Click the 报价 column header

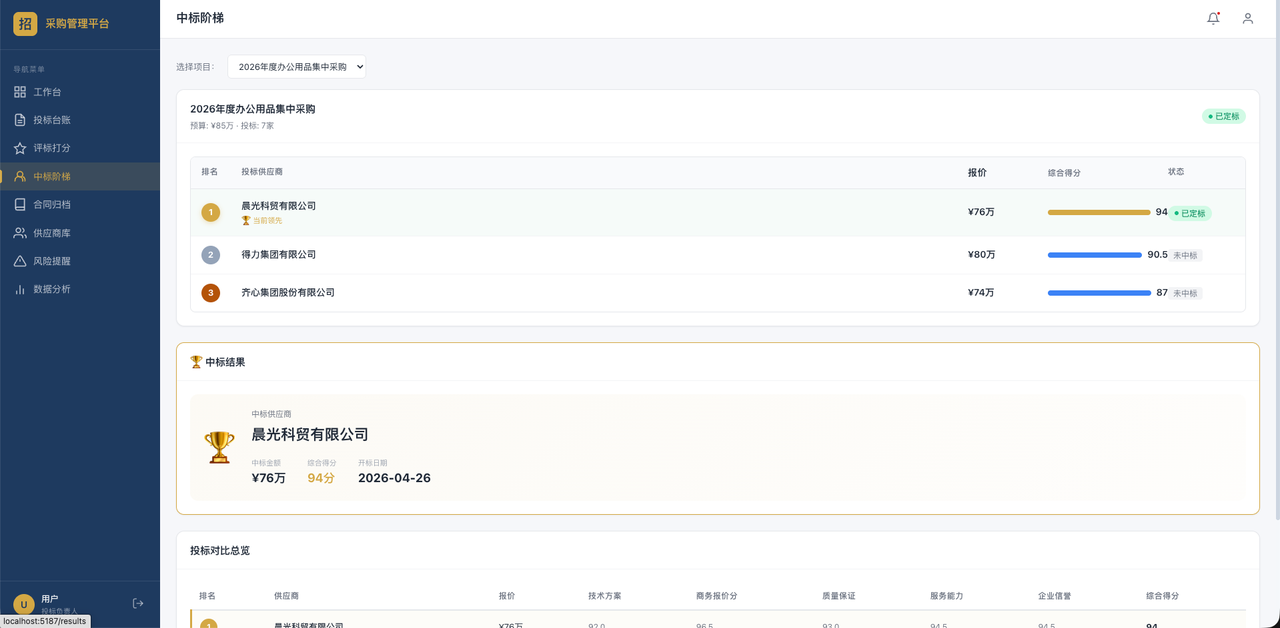pos(977,172)
